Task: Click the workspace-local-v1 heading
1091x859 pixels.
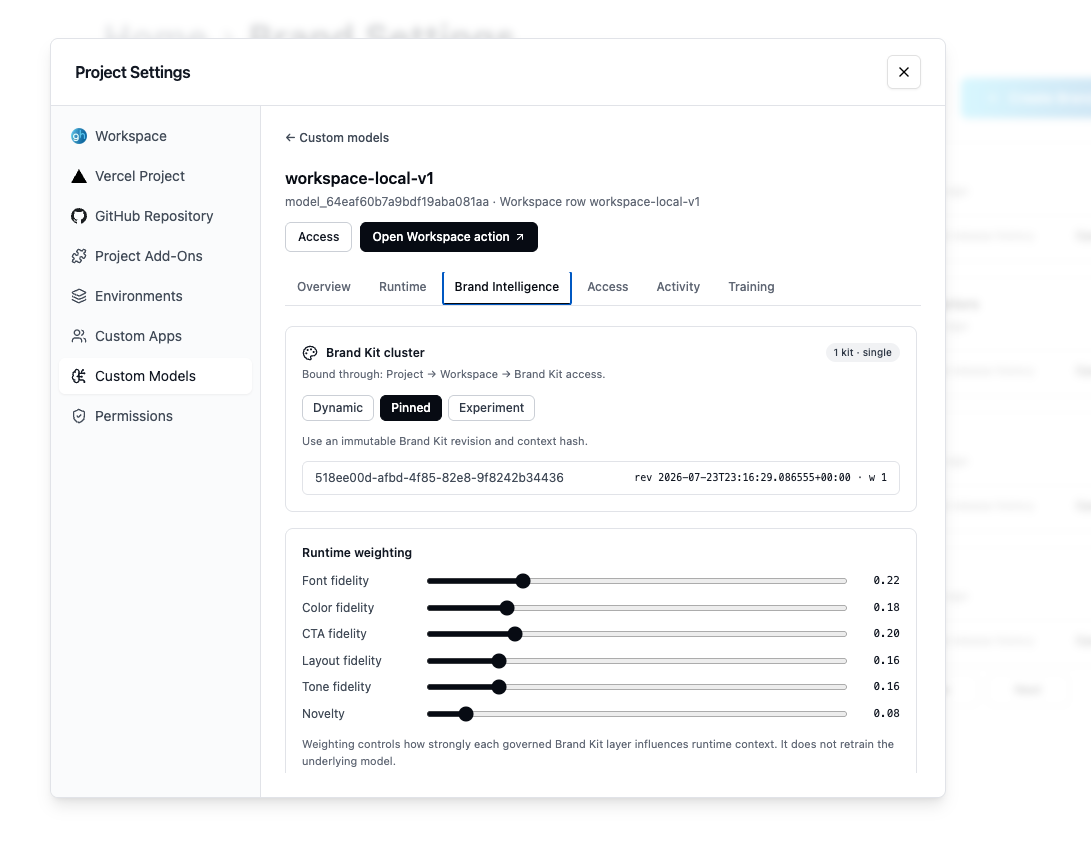Action: point(359,178)
